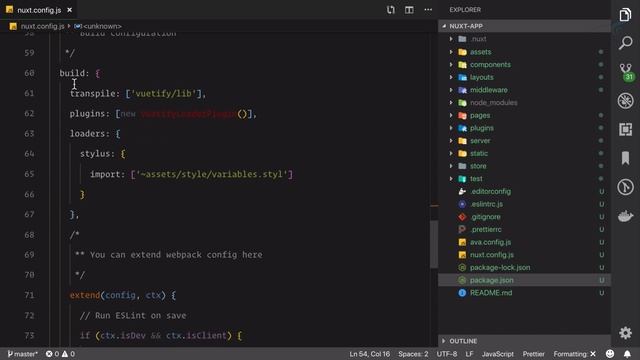Expand the middleware folder
This screenshot has width=640, height=360.
click(x=524, y=90)
